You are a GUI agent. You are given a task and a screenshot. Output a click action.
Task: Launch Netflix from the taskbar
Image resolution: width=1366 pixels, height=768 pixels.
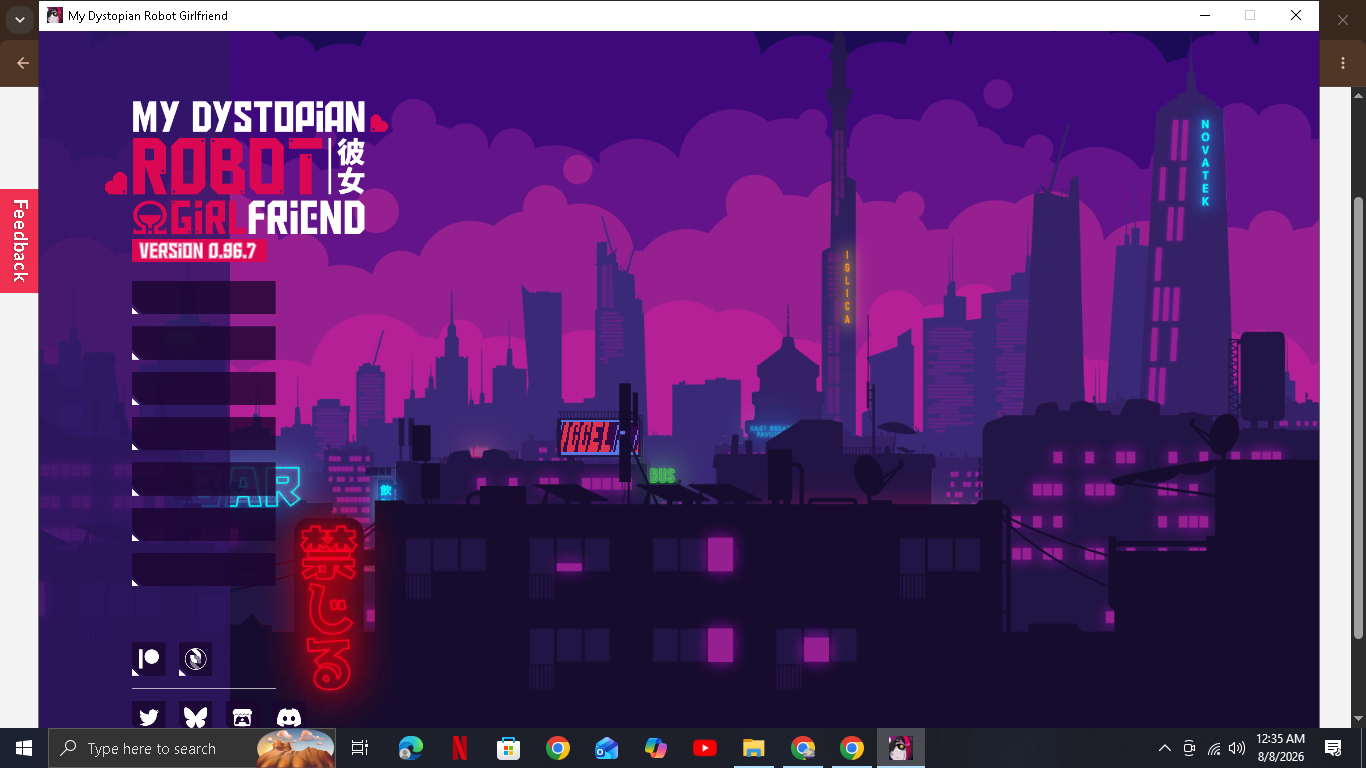[x=460, y=748]
